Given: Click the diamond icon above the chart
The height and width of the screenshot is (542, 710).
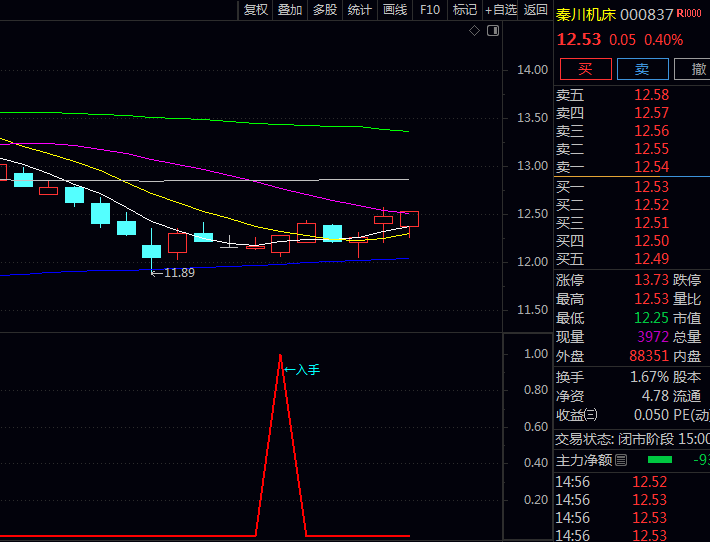Looking at the screenshot, I should (x=475, y=31).
